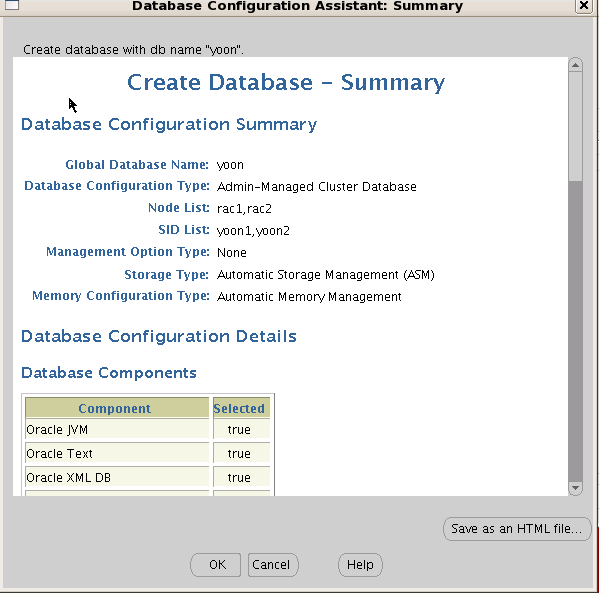Click the true value for Oracle JVM
599x593 pixels.
pyautogui.click(x=239, y=430)
